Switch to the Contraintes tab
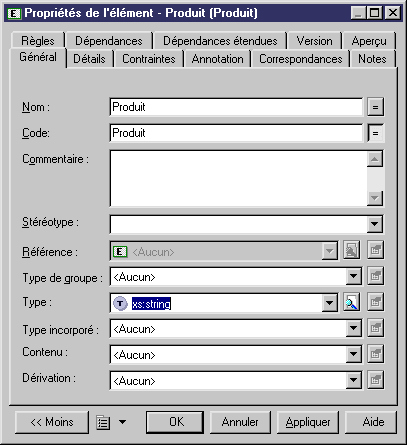This screenshot has height=445, width=407. pos(149,59)
